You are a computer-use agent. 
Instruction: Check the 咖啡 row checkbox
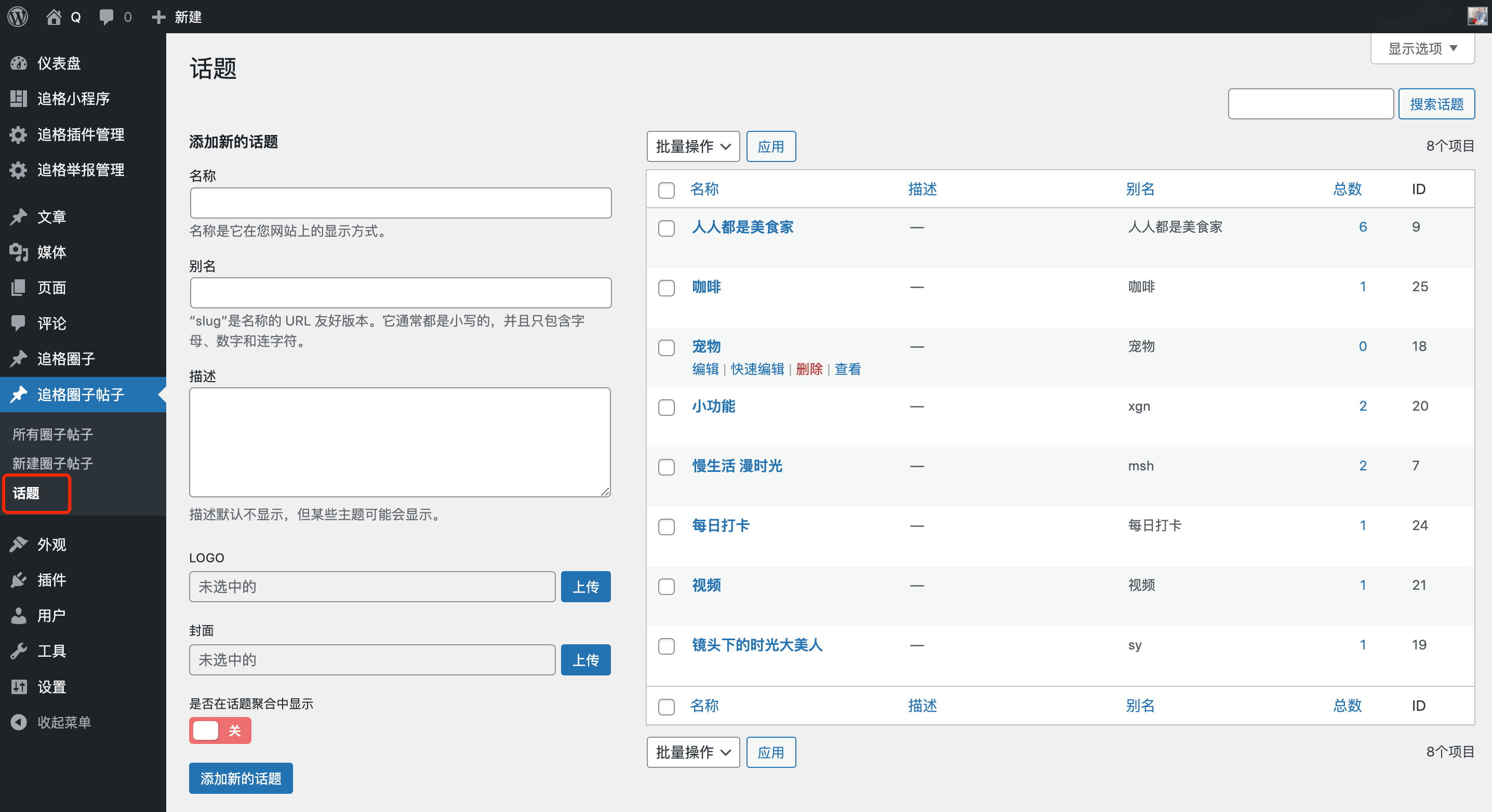(666, 288)
